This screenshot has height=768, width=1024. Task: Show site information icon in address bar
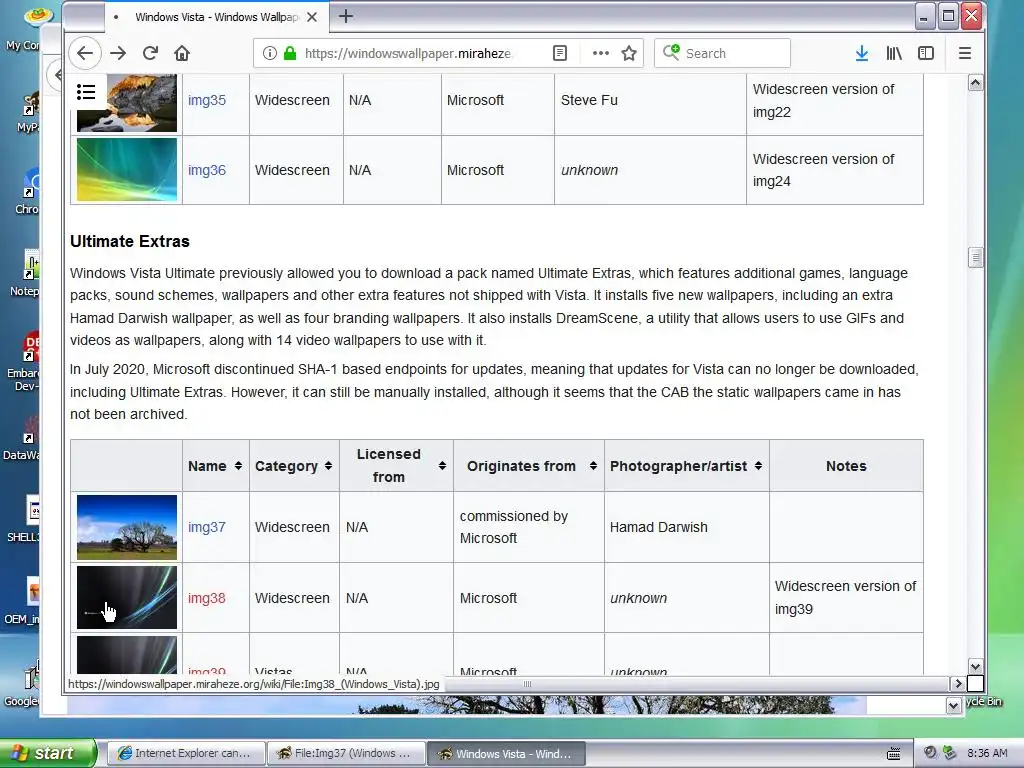pyautogui.click(x=269, y=53)
